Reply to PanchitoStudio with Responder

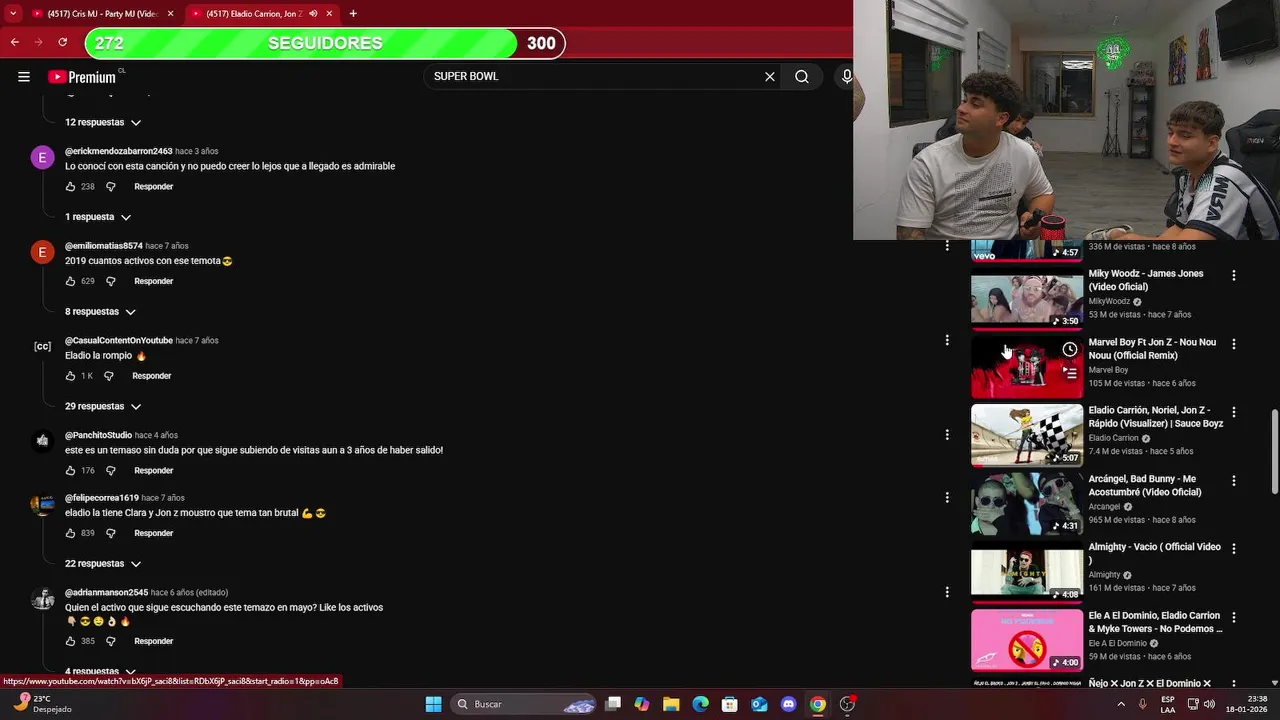154,470
